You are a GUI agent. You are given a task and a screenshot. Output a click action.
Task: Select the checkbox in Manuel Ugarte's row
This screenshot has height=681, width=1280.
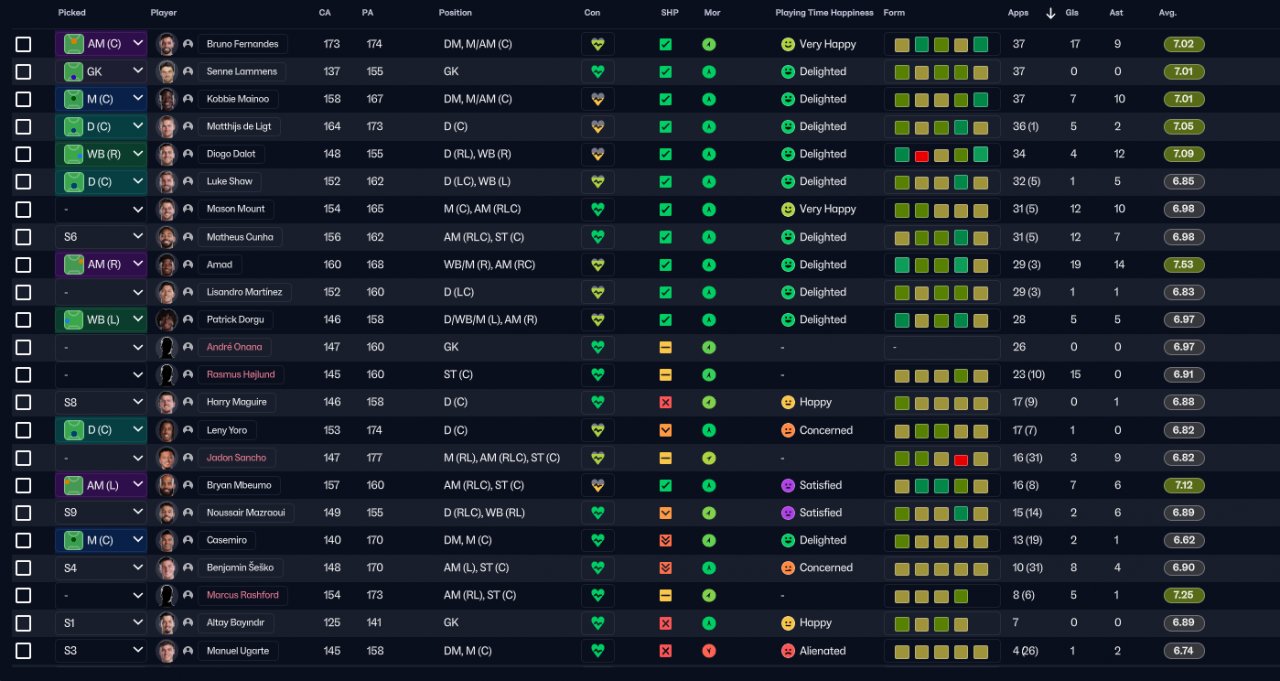pos(23,651)
